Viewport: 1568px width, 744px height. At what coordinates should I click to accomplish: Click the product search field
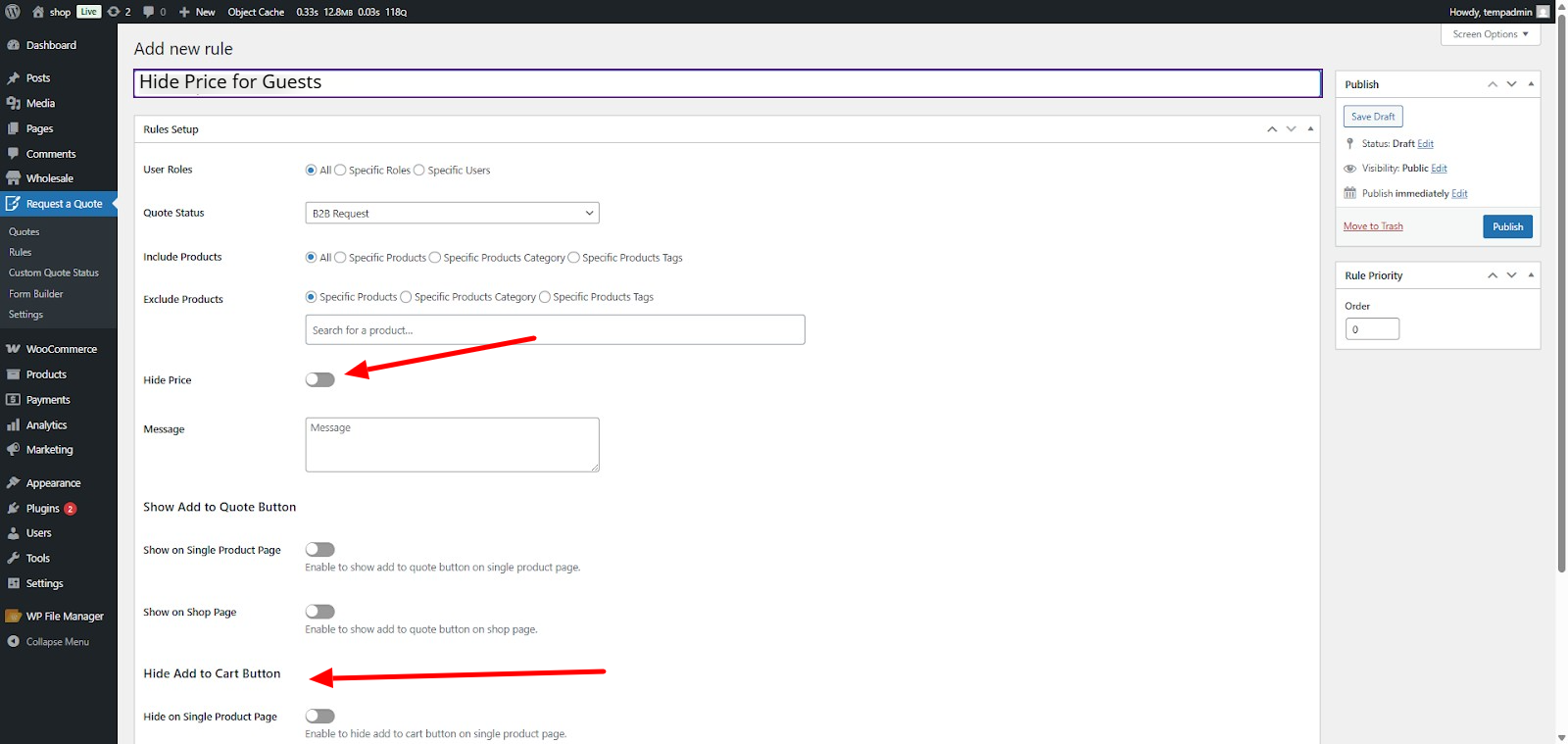(x=555, y=330)
